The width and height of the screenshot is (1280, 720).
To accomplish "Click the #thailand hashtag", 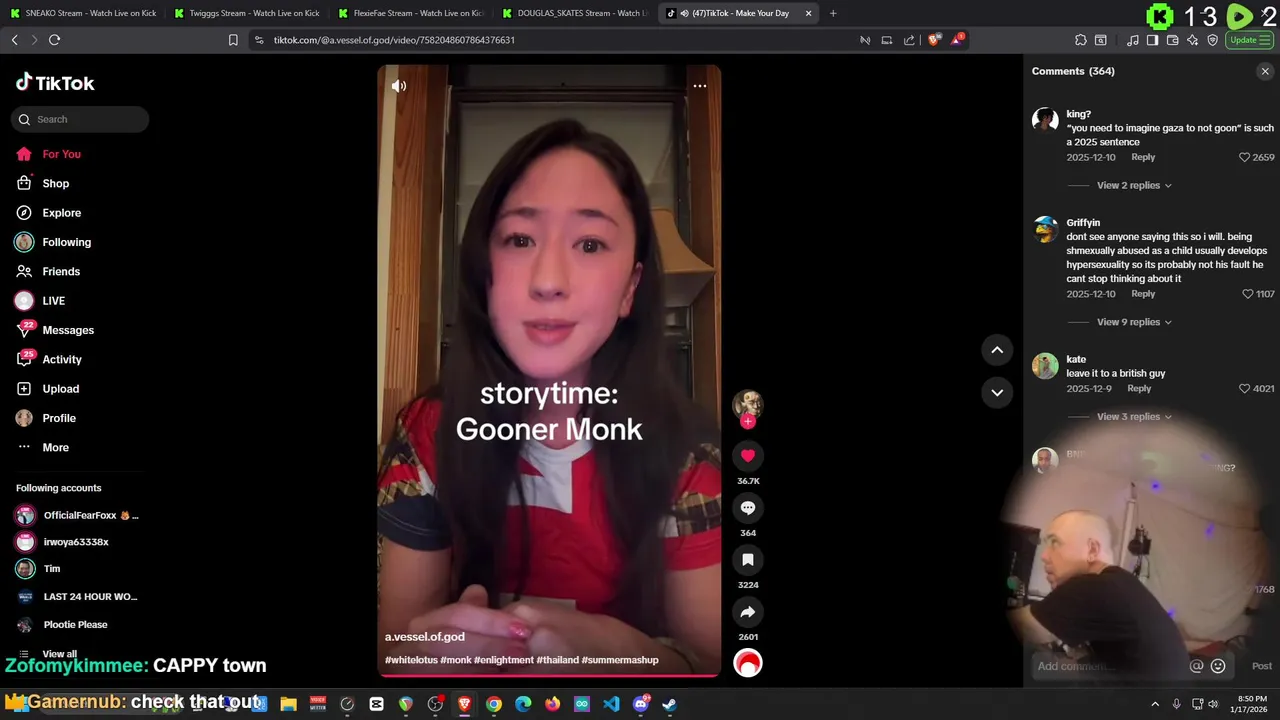I will pyautogui.click(x=556, y=660).
